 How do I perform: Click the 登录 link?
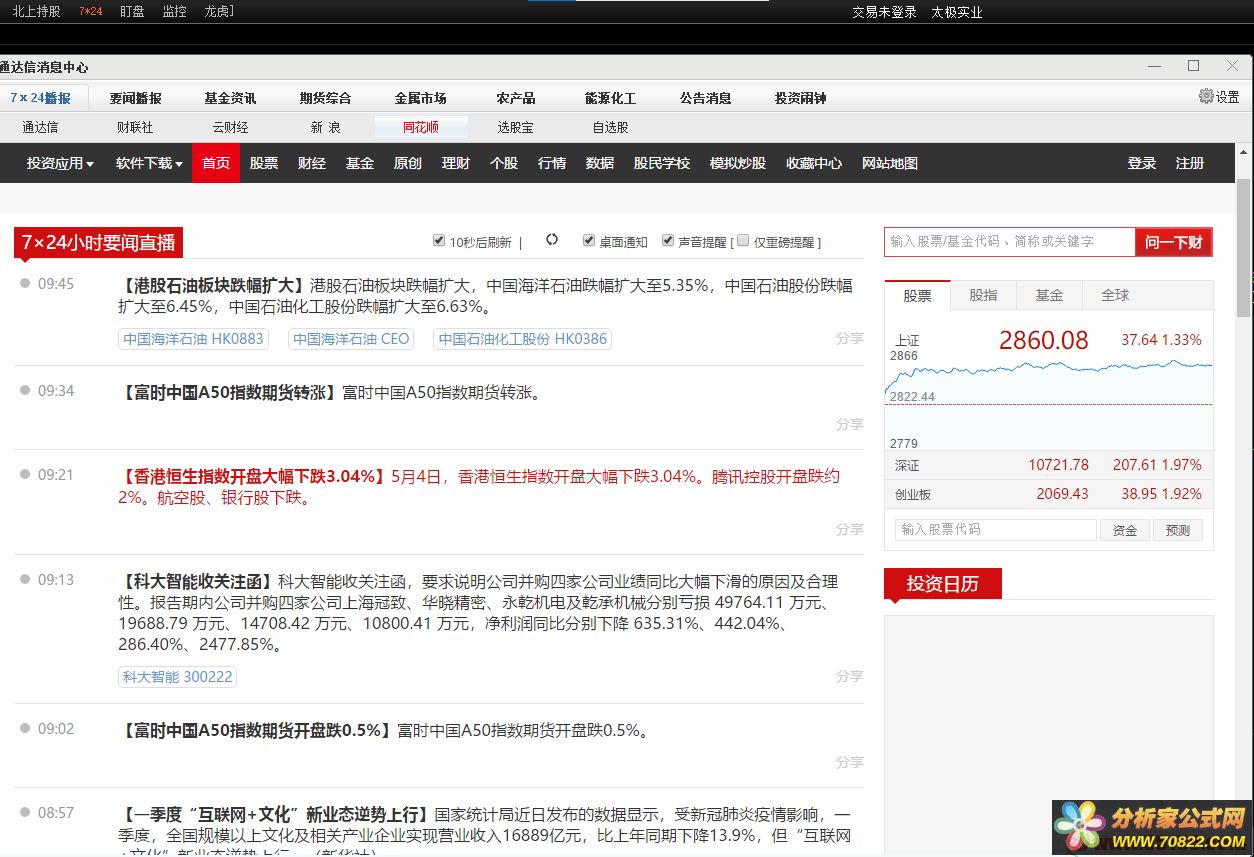click(x=1142, y=163)
